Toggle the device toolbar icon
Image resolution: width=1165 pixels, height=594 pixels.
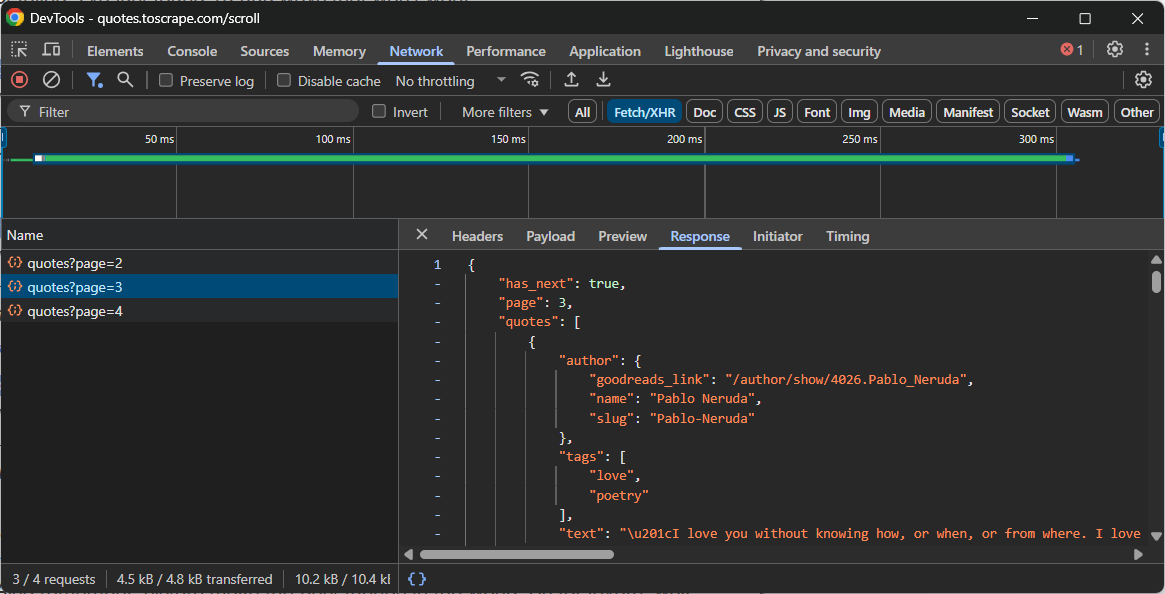click(x=51, y=50)
